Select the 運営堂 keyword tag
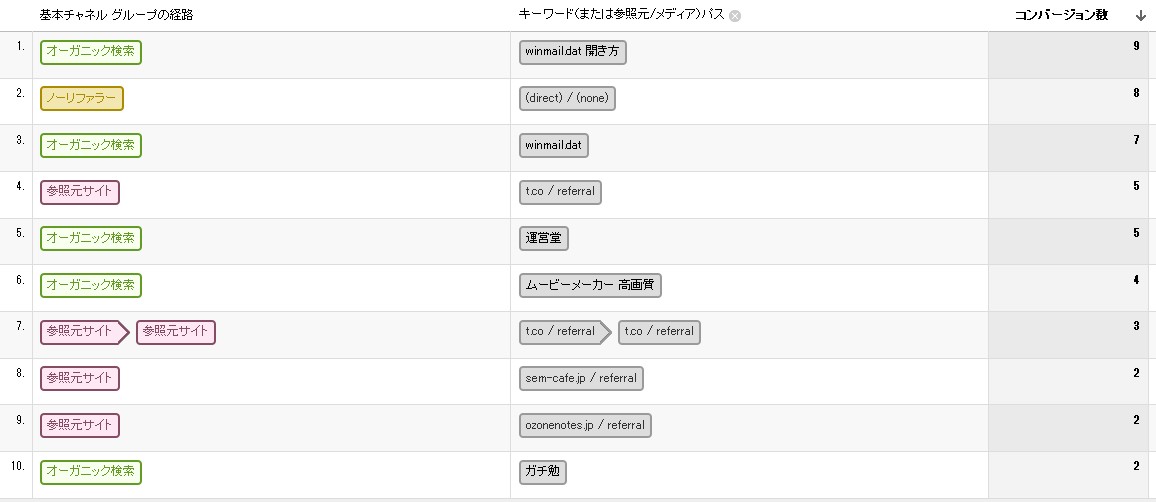 tap(544, 239)
